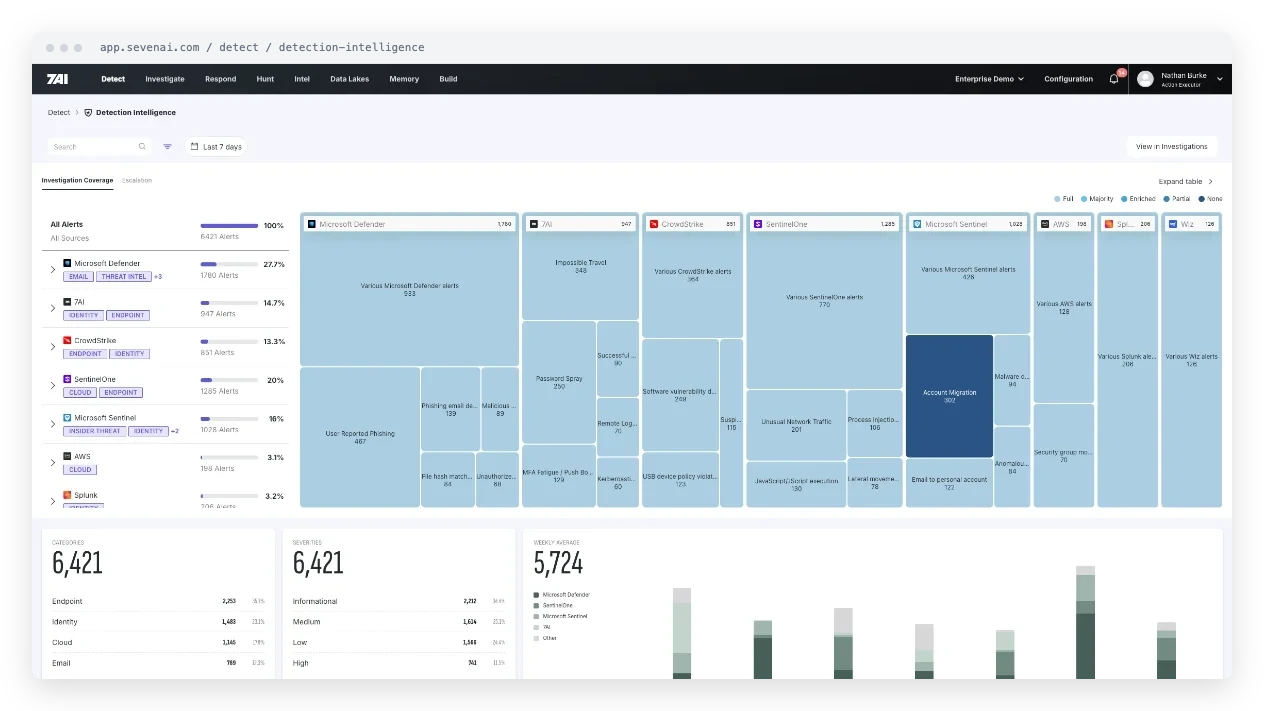The height and width of the screenshot is (711, 1264).
Task: Toggle the Other series in weekly chart legend
Action: pyautogui.click(x=546, y=638)
